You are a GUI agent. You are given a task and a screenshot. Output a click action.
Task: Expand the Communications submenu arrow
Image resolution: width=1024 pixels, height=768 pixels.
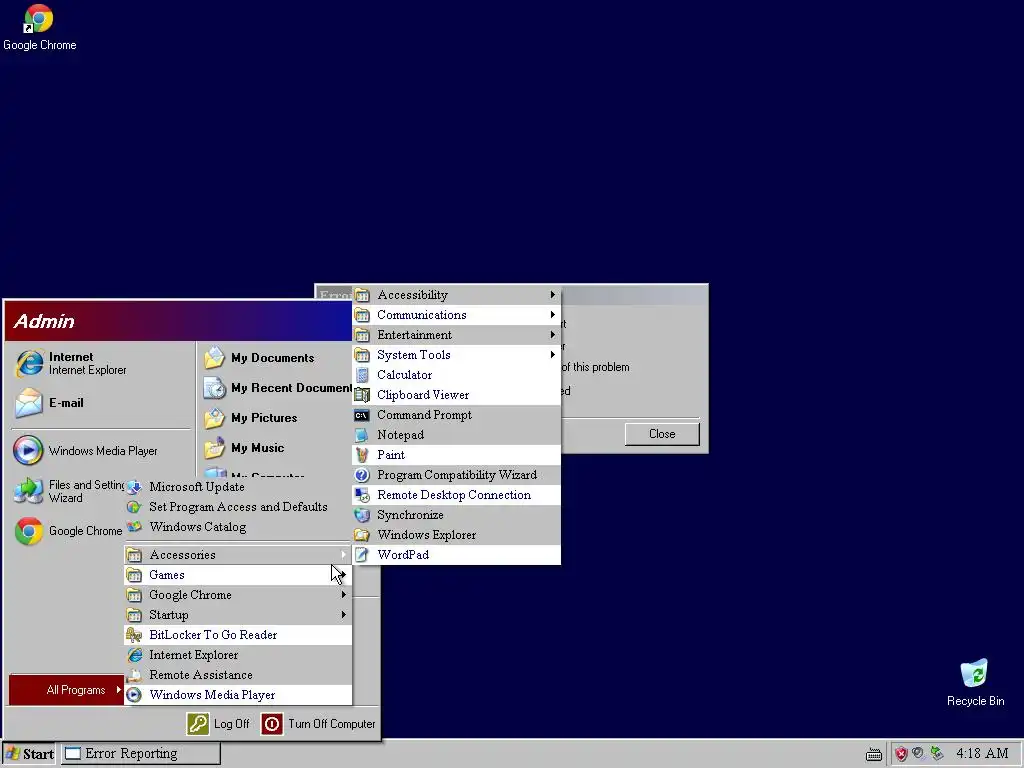(x=552, y=315)
